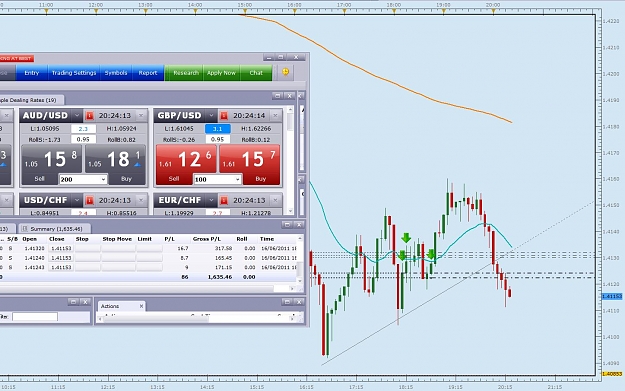Screen dimensions: 625x391
Task: Open the Entry menu button
Action: 31,73
